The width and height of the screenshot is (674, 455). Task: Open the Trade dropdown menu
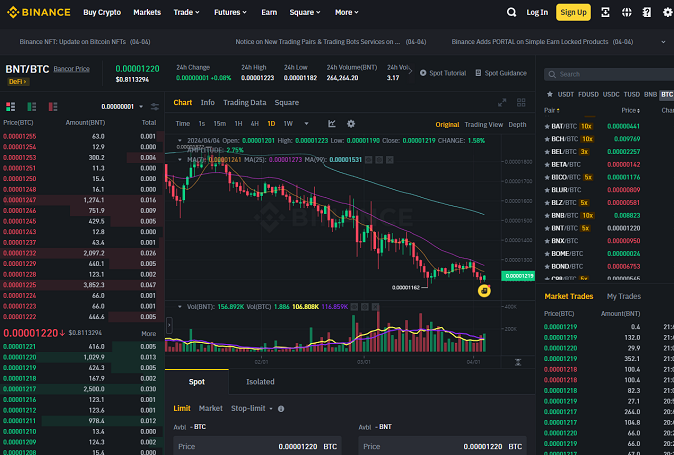(x=187, y=12)
